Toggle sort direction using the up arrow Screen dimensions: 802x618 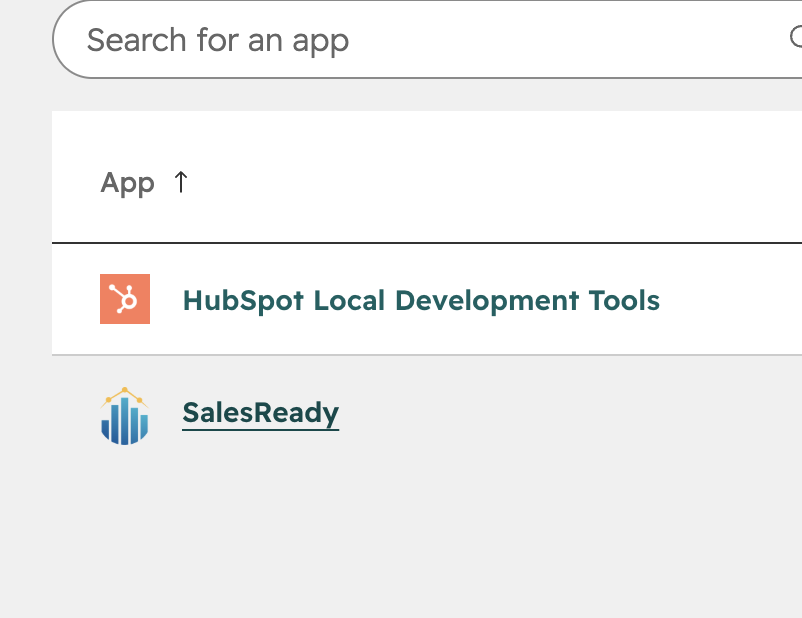(x=181, y=182)
